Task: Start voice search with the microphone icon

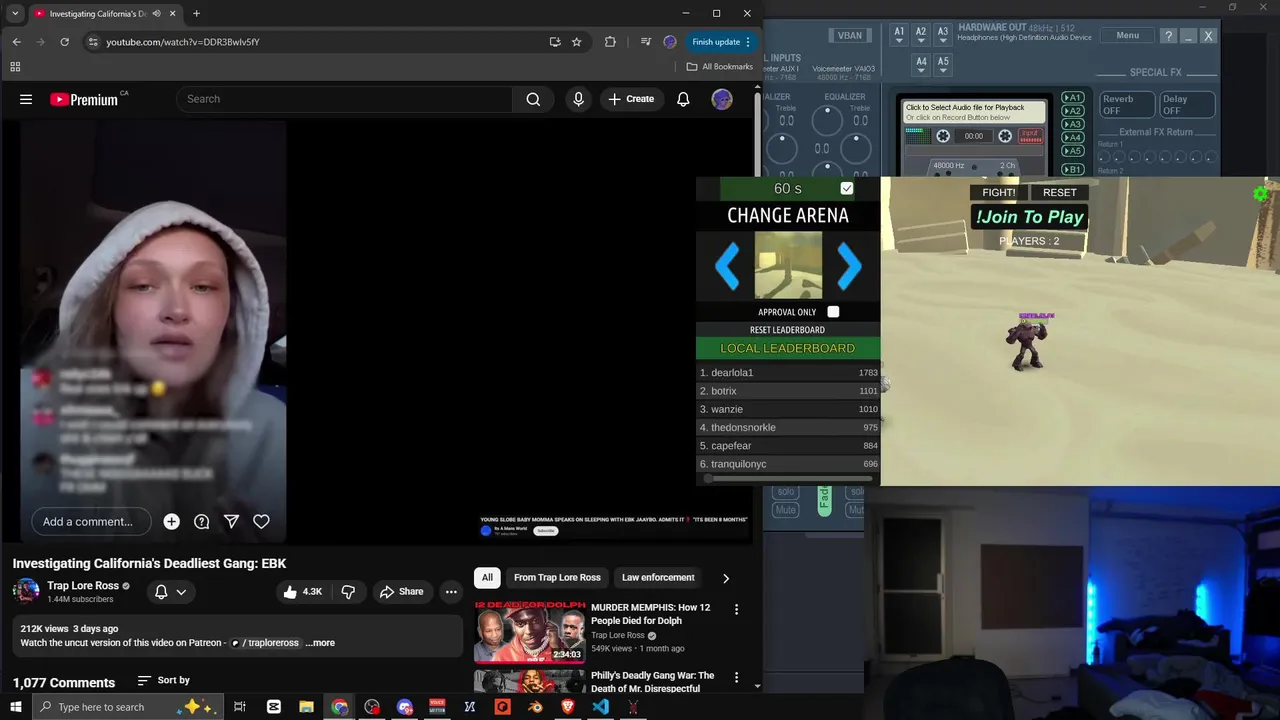Action: click(x=578, y=99)
